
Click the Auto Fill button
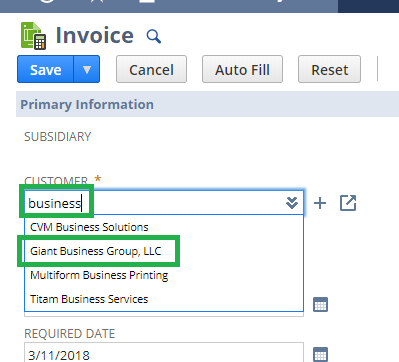[242, 69]
